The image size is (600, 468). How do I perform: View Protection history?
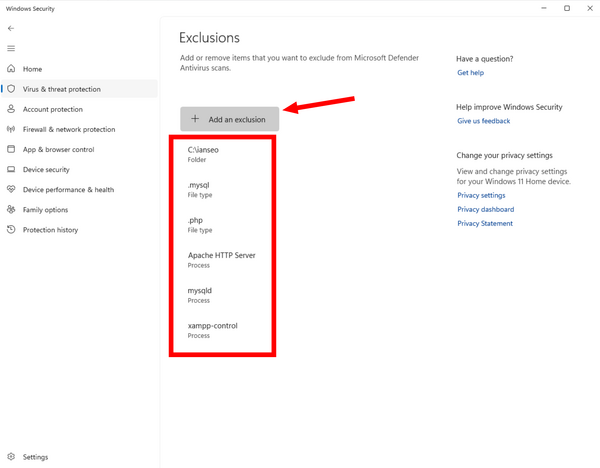click(x=80, y=230)
